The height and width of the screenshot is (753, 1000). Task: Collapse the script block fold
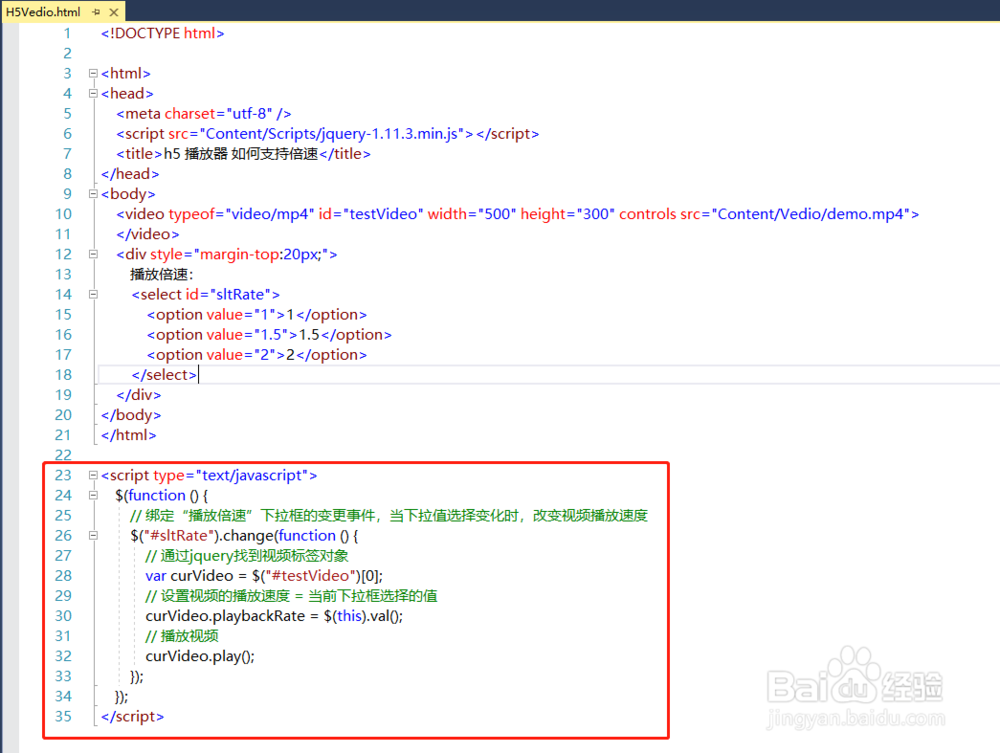93,475
